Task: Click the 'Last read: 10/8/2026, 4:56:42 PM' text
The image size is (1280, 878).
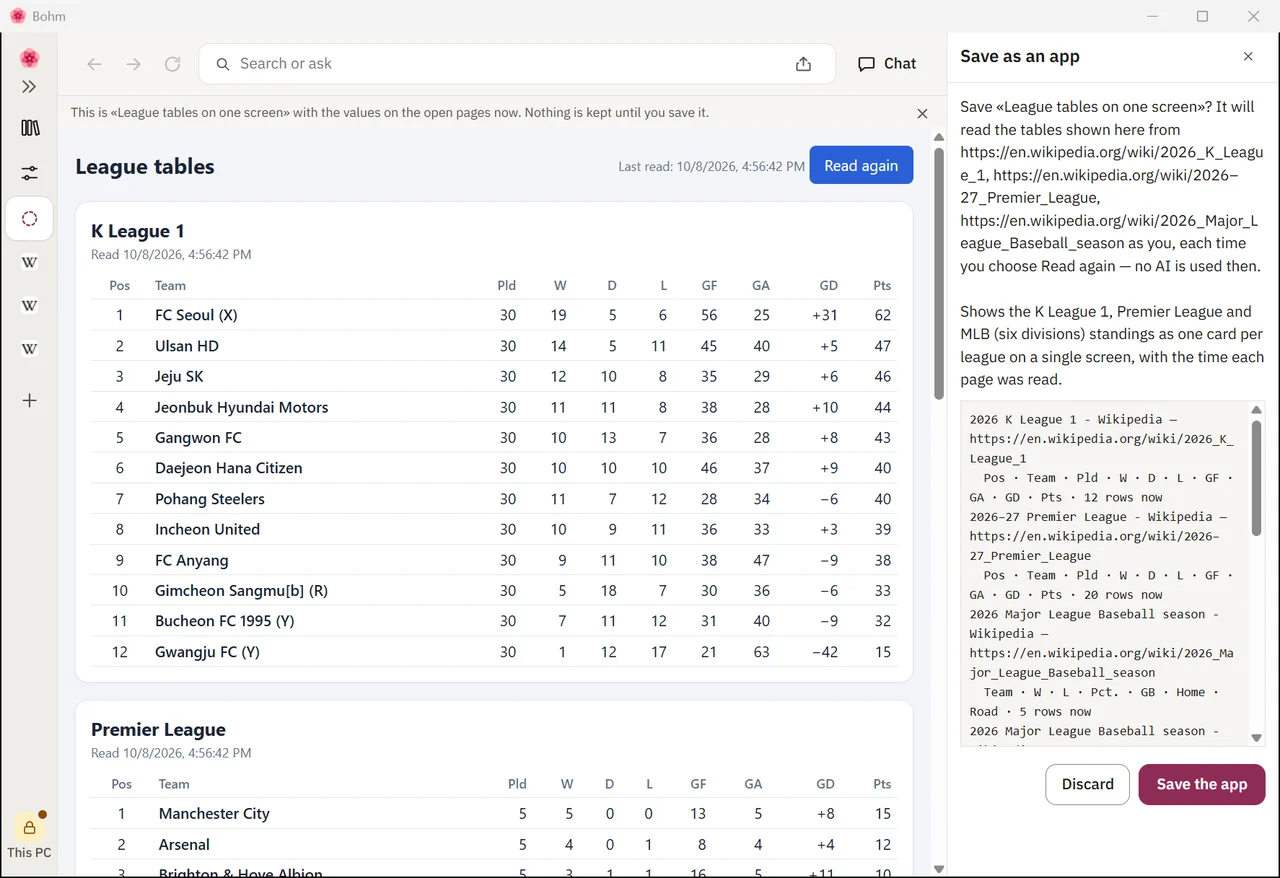Action: tap(711, 167)
